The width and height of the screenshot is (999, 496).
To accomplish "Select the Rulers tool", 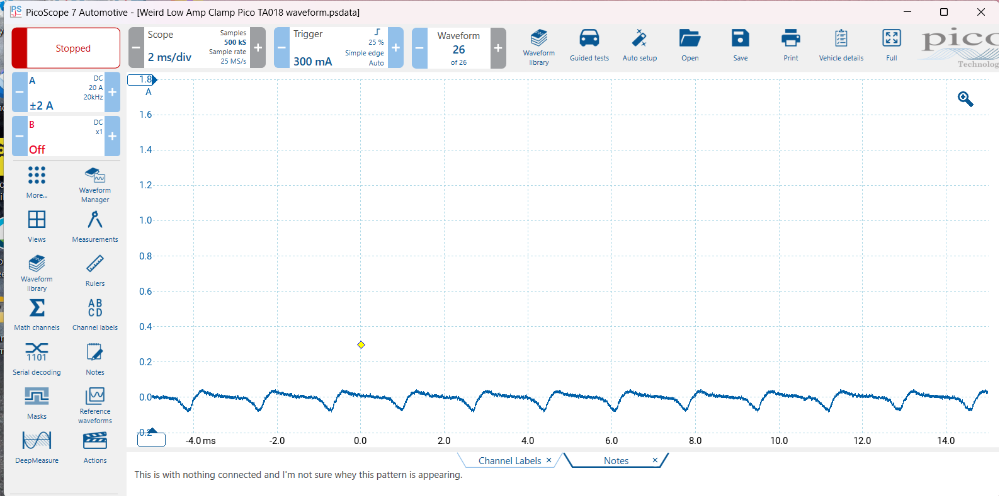I will coord(95,271).
